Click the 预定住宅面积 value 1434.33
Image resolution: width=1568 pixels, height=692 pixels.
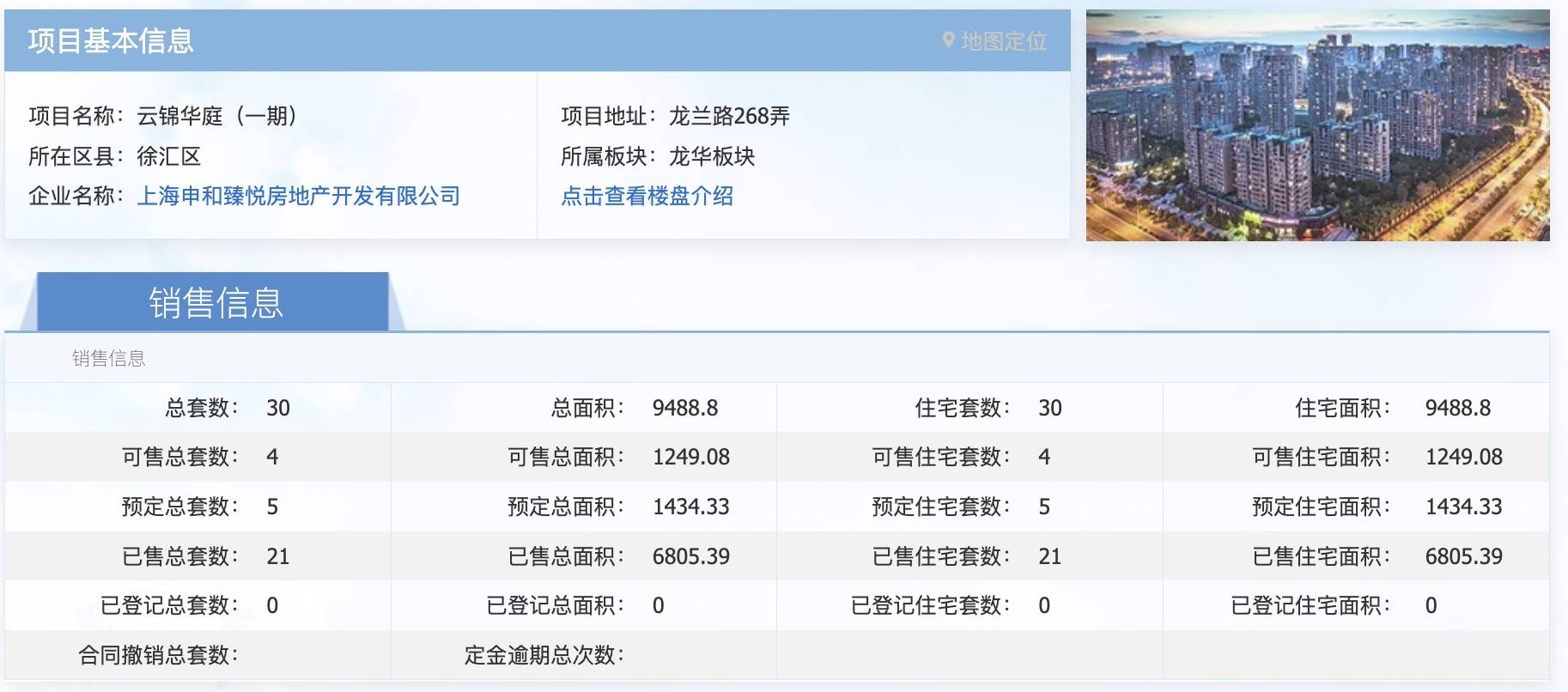point(1464,507)
